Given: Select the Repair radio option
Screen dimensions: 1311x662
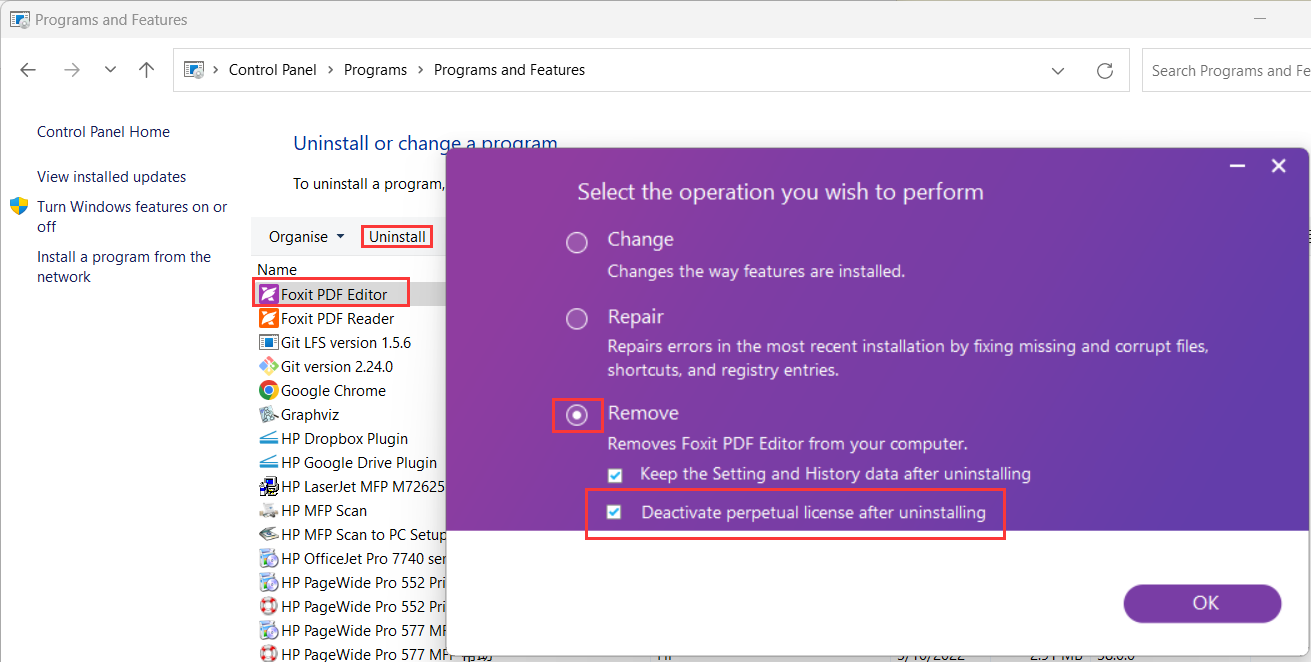Looking at the screenshot, I should [577, 319].
